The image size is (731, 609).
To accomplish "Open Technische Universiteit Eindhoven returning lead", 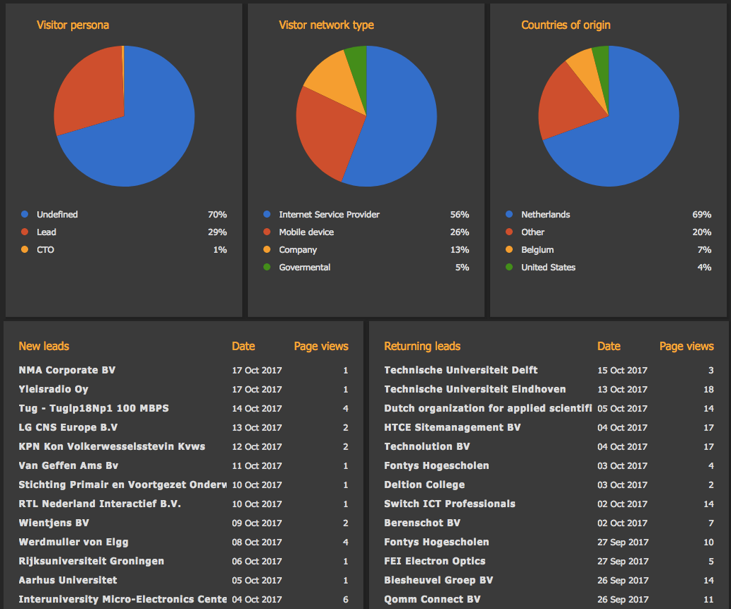I will pos(475,389).
